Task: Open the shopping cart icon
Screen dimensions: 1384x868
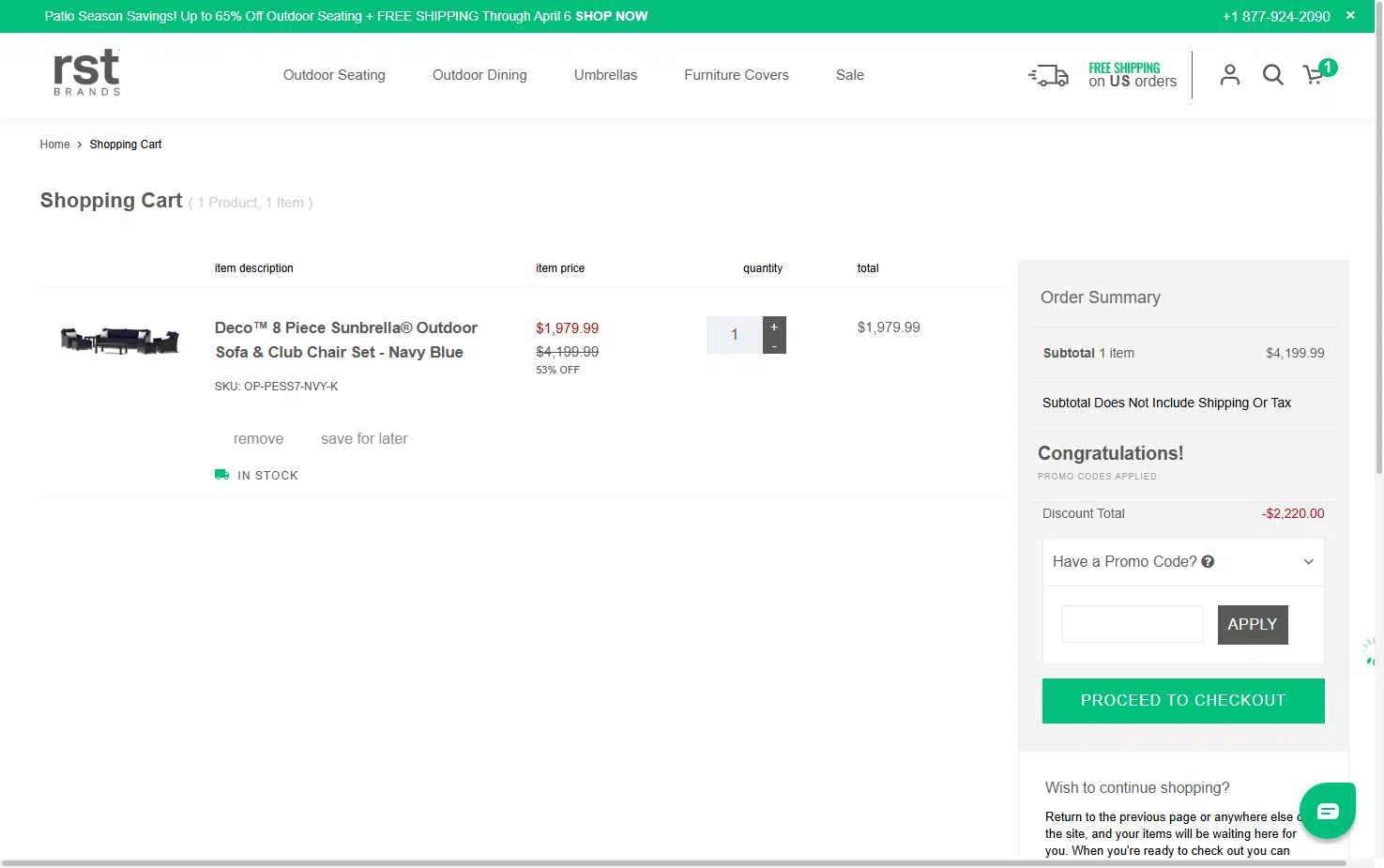Action: click(x=1315, y=75)
